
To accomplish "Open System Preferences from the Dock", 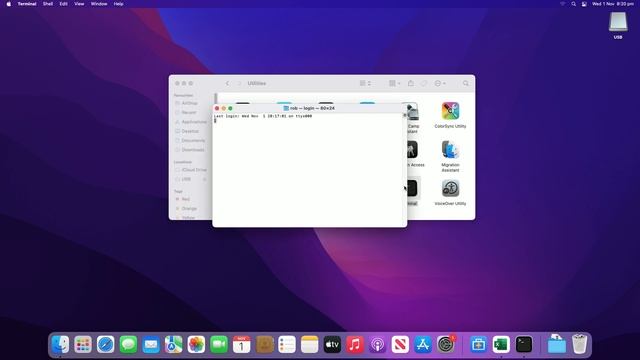I will pos(446,344).
